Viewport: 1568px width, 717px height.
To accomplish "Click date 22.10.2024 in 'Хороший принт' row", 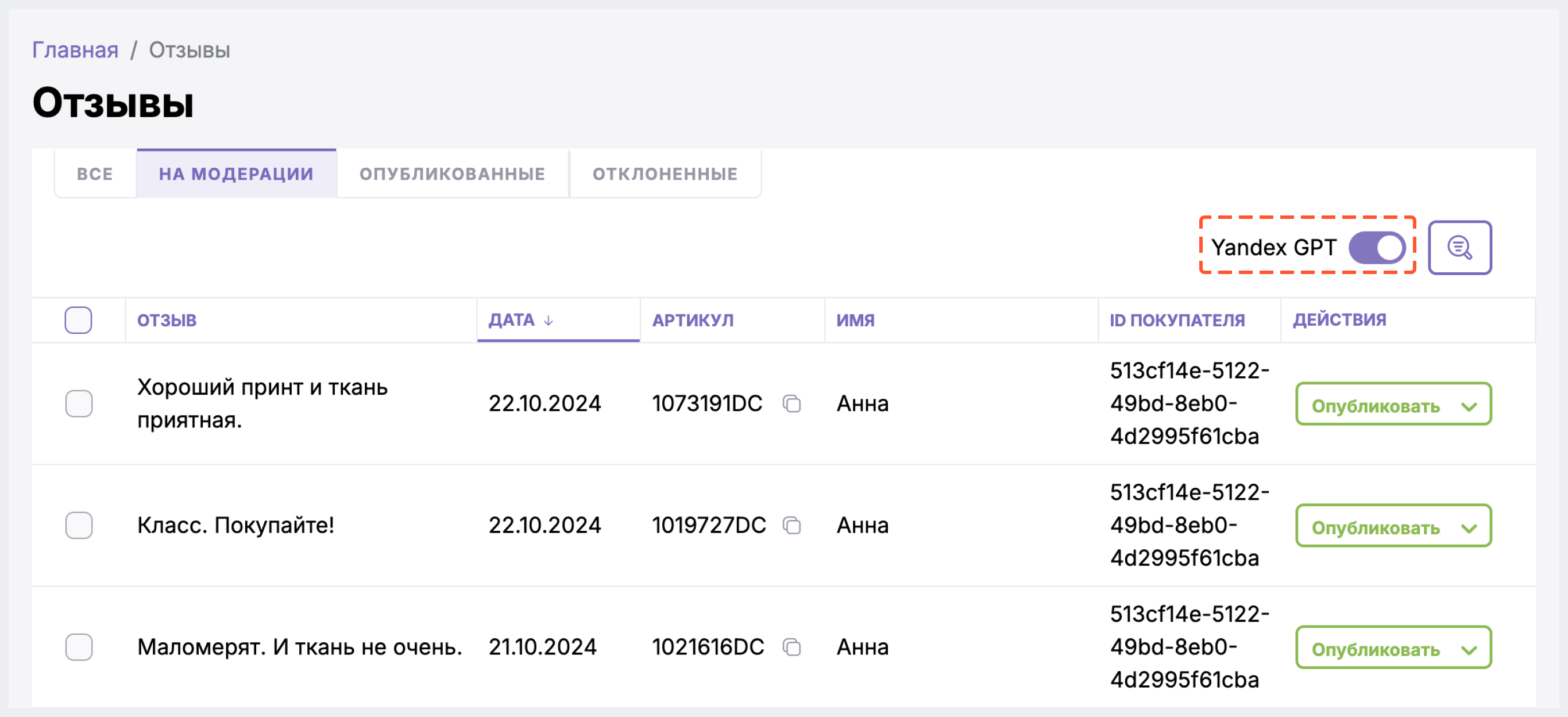I will pyautogui.click(x=545, y=403).
